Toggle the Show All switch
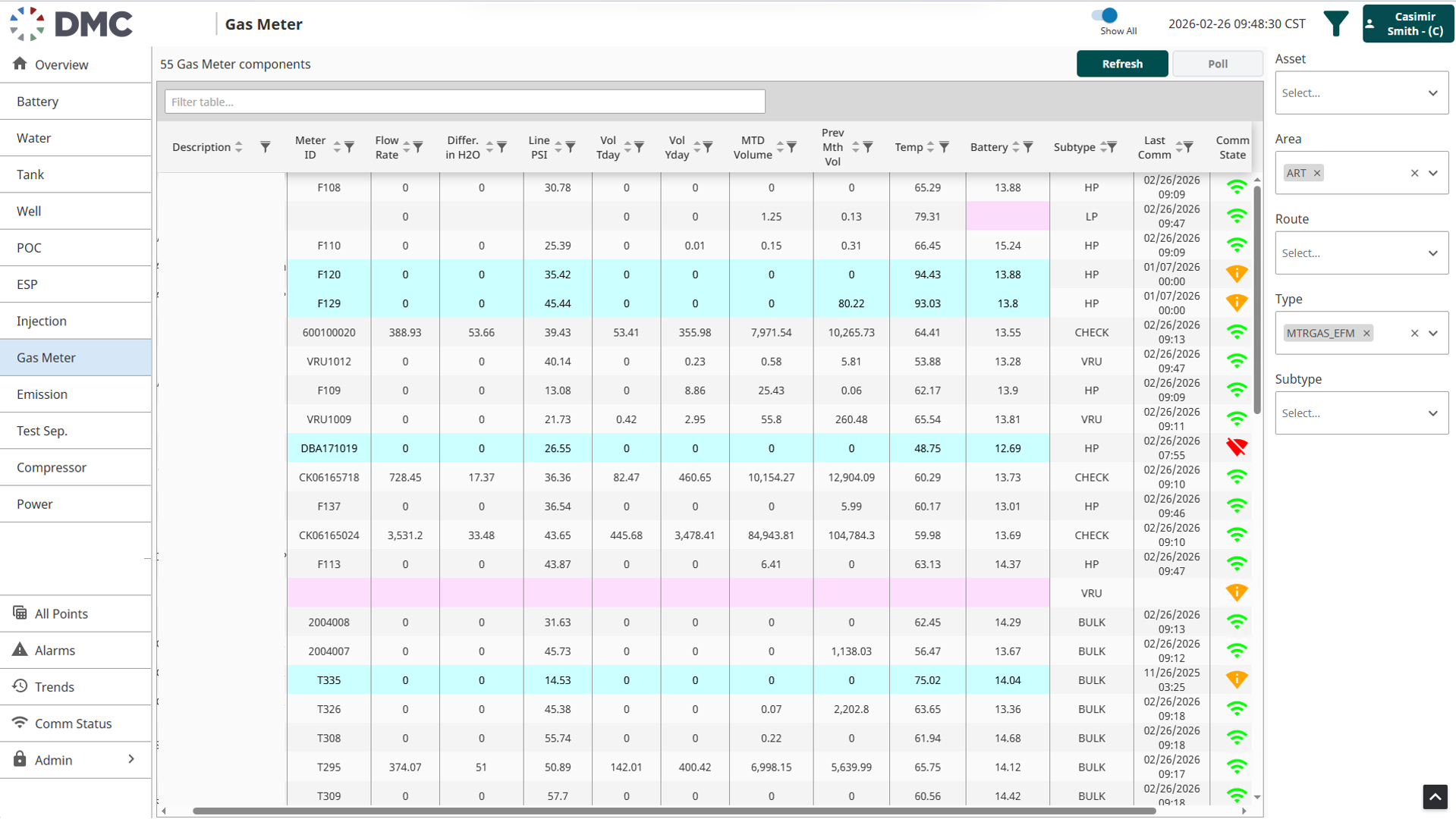The width and height of the screenshot is (1456, 819). point(1105,15)
